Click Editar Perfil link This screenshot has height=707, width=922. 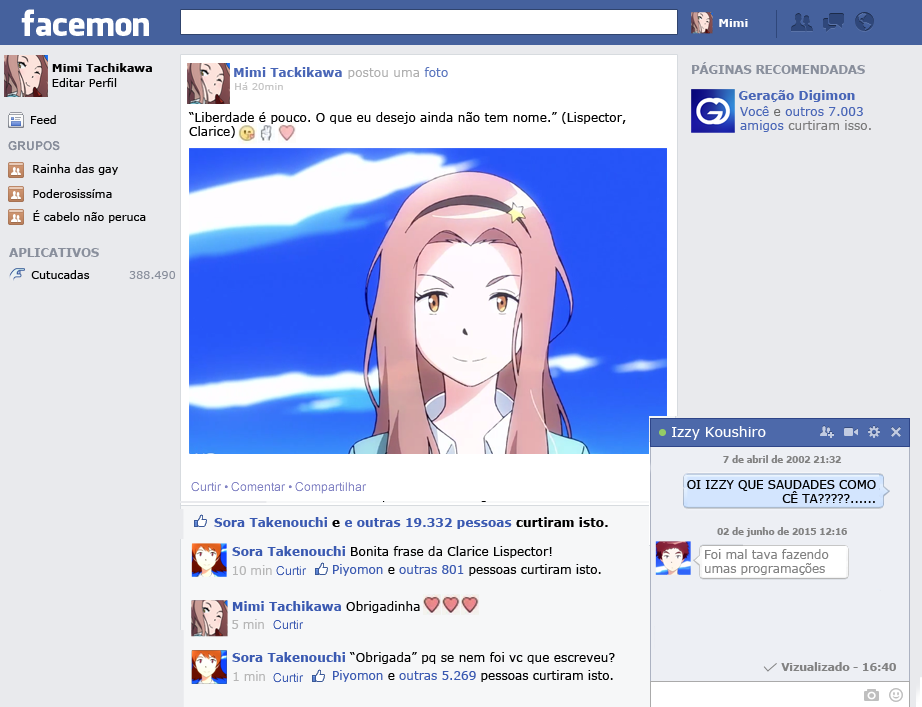(x=84, y=83)
